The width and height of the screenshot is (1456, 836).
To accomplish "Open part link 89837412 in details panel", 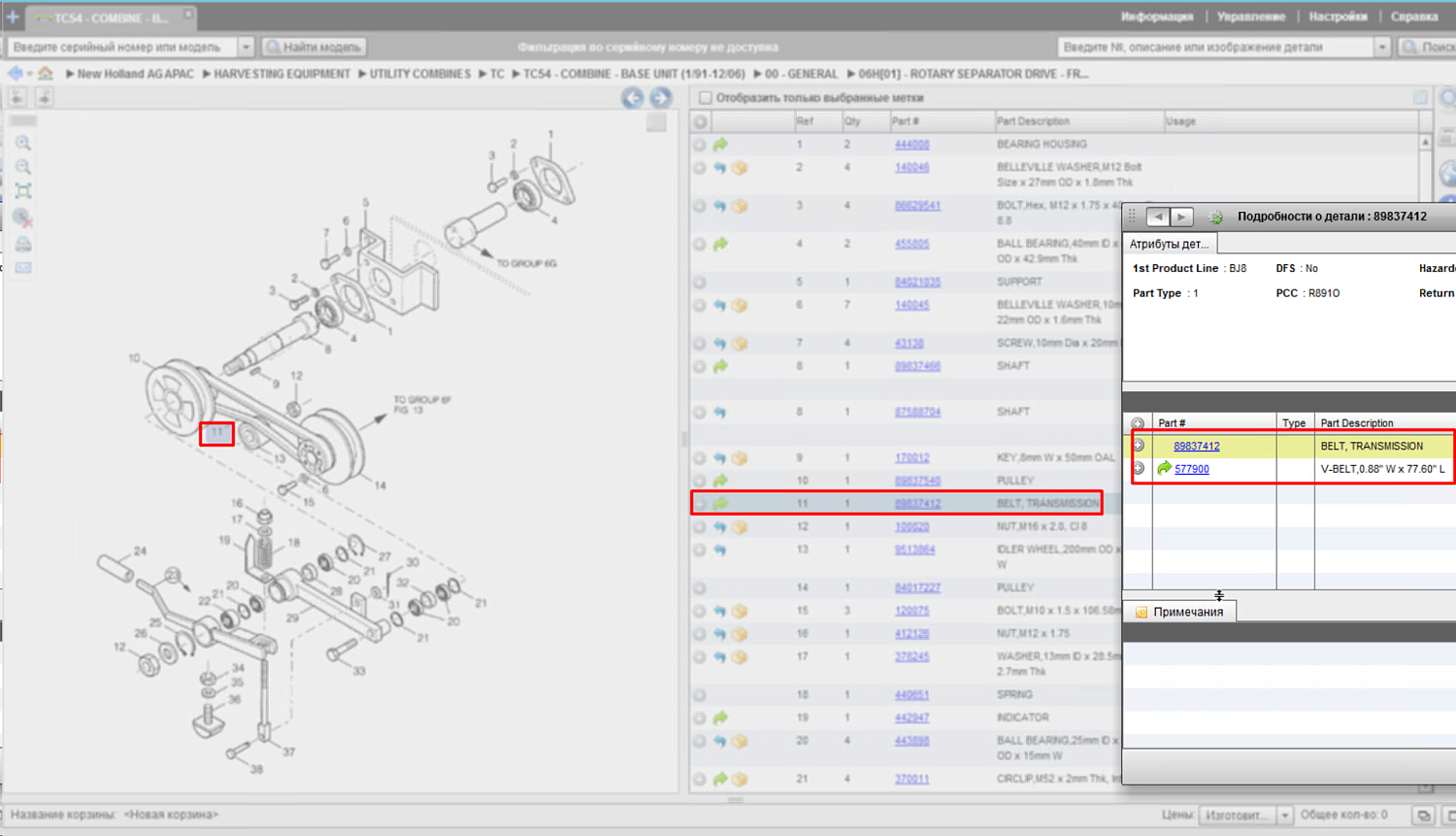I will [x=1196, y=447].
